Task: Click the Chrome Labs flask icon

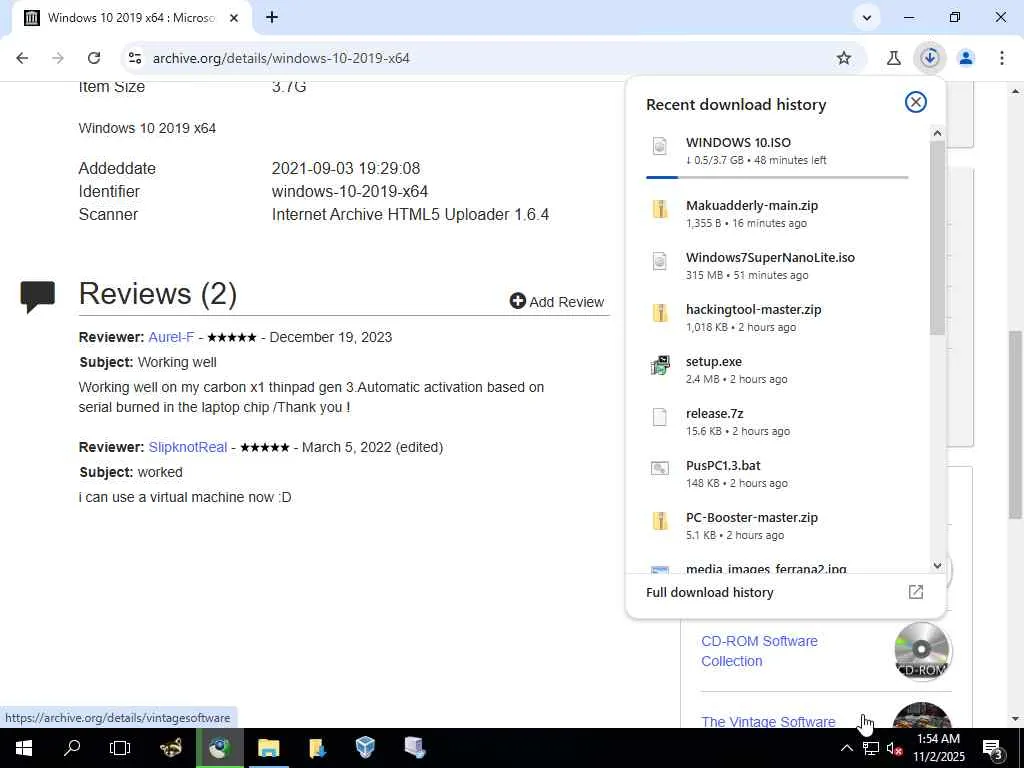Action: (x=893, y=58)
